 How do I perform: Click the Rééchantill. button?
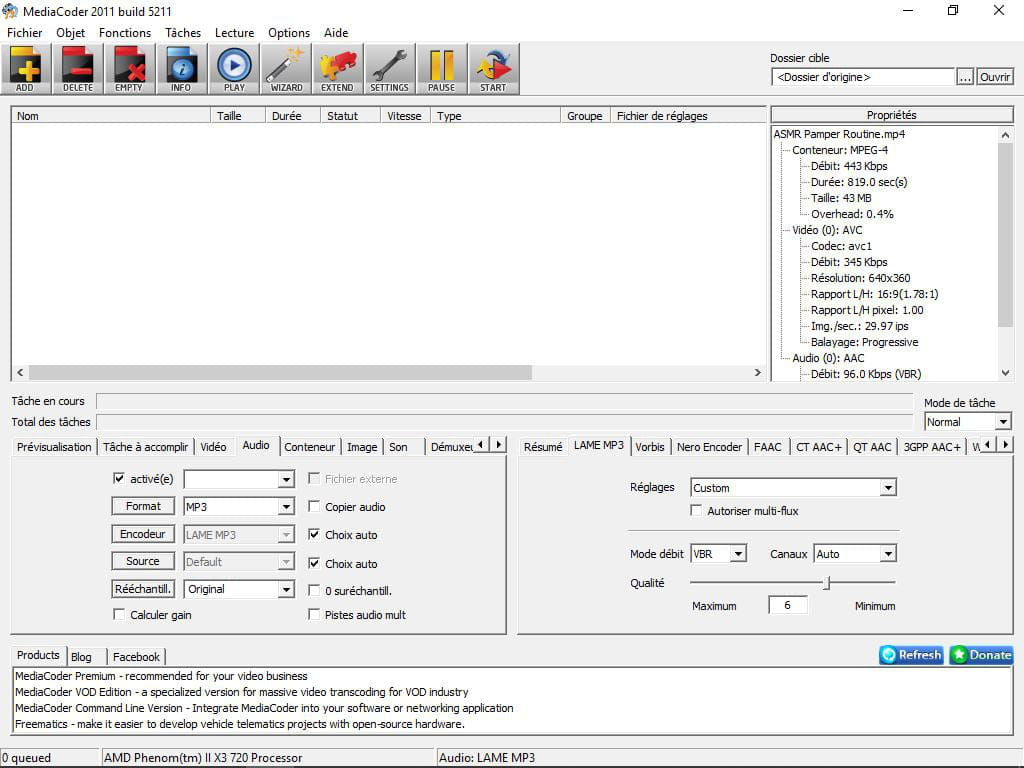click(x=143, y=589)
